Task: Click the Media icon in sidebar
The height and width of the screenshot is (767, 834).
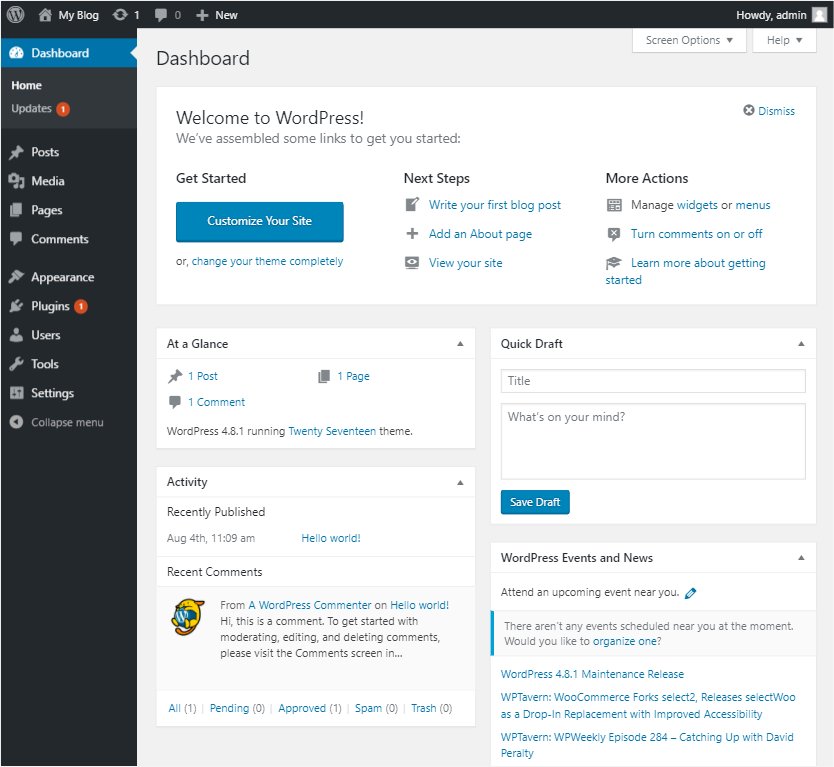Action: click(x=16, y=181)
